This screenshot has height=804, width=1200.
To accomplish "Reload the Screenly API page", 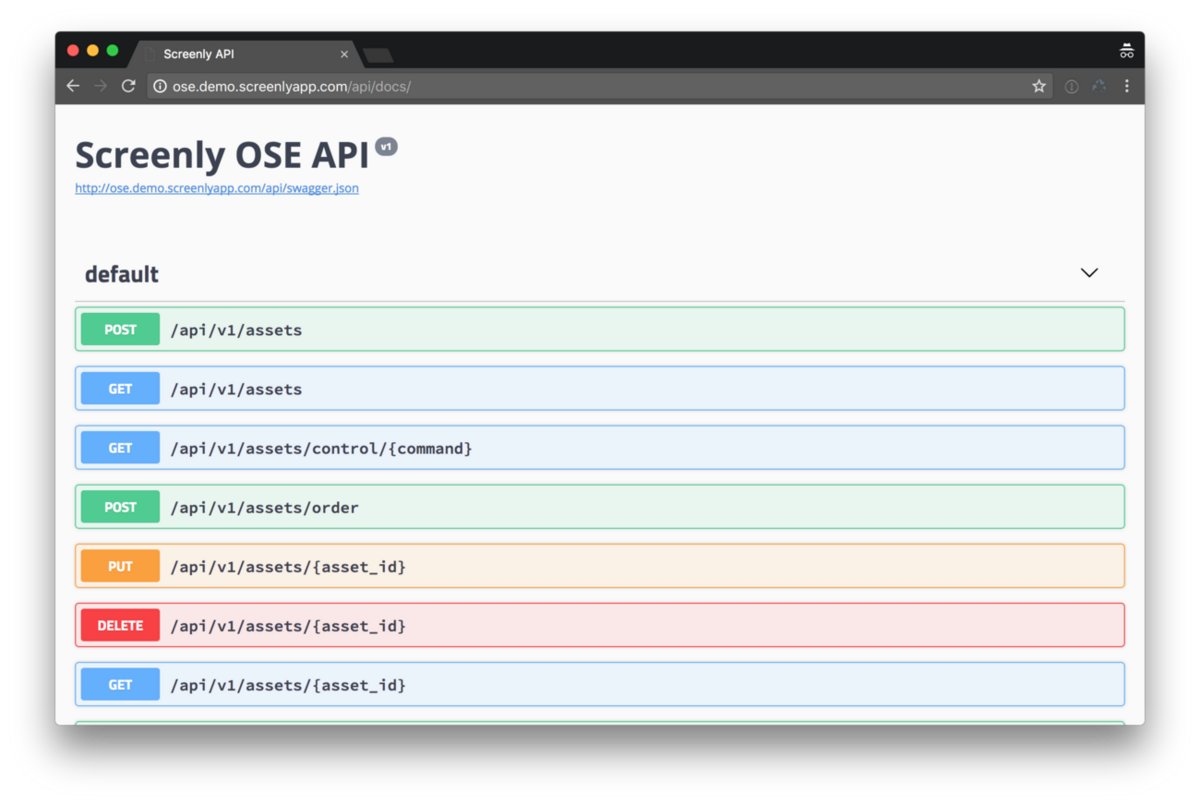I will 128,86.
